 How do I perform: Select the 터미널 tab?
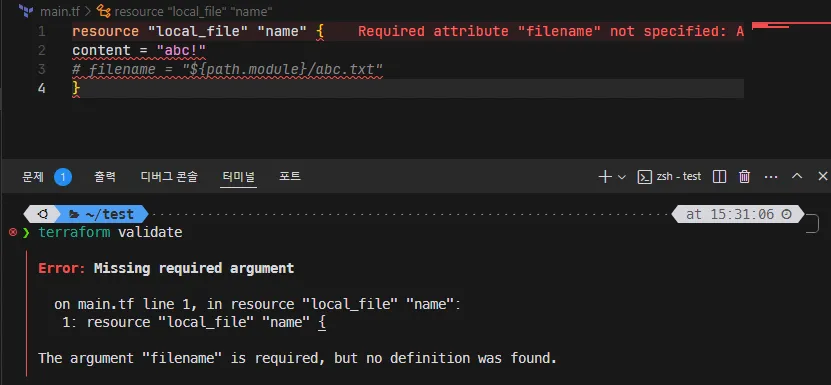(x=238, y=177)
